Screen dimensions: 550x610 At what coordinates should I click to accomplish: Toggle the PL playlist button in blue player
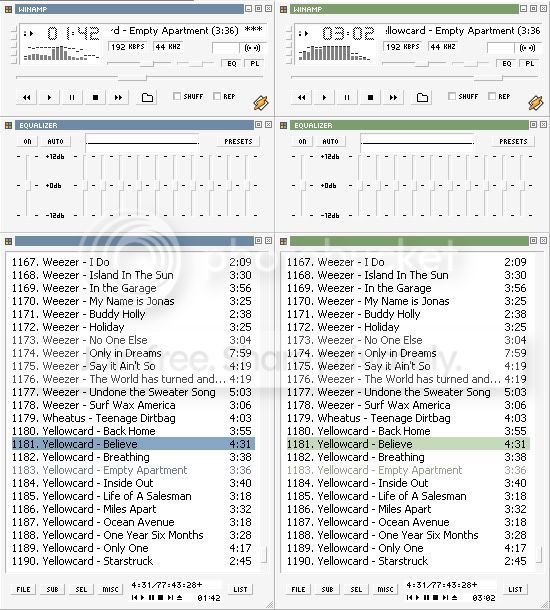coord(255,63)
